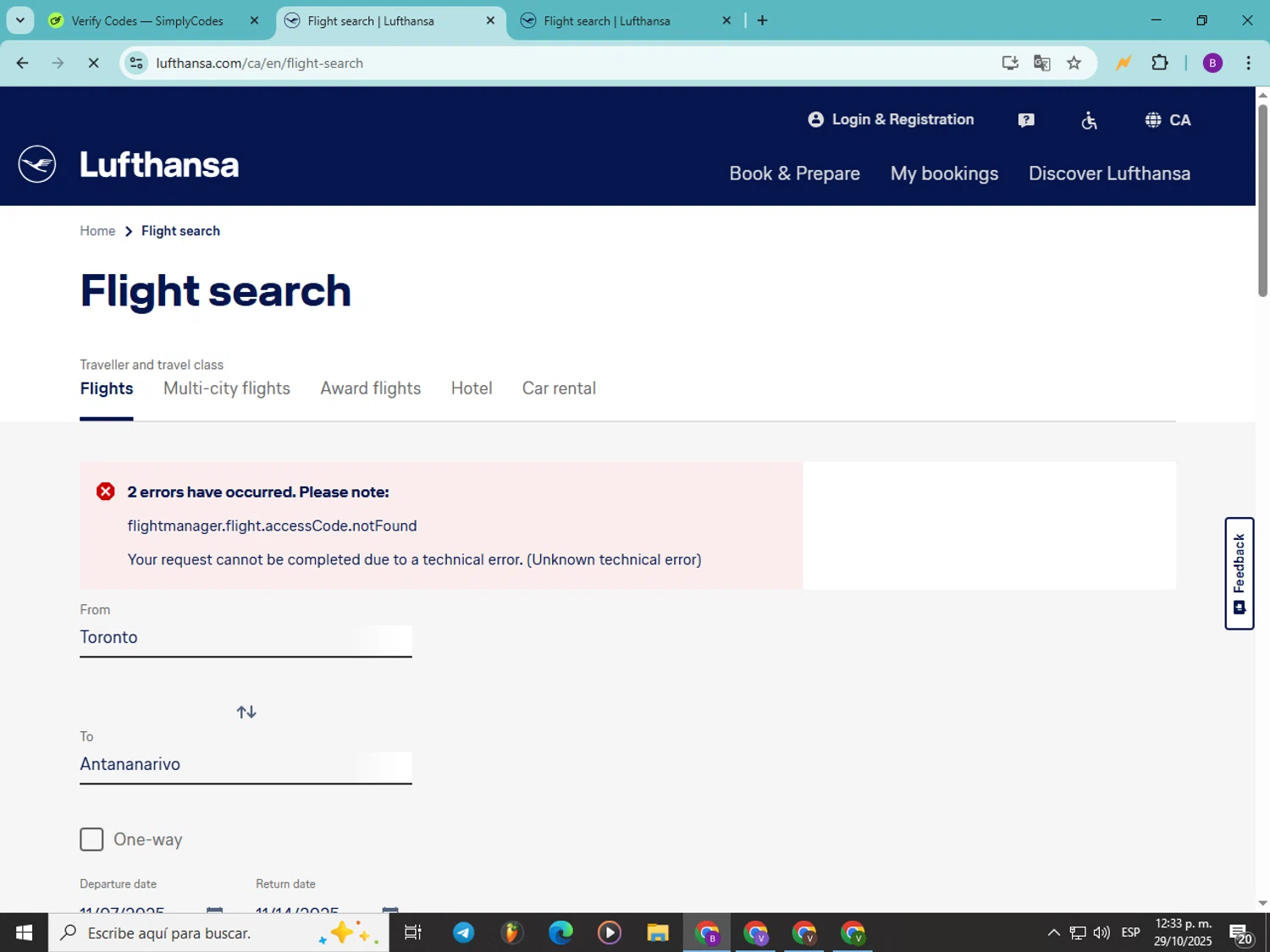Bookmark this page with star
Viewport: 1270px width, 952px height.
tap(1074, 63)
